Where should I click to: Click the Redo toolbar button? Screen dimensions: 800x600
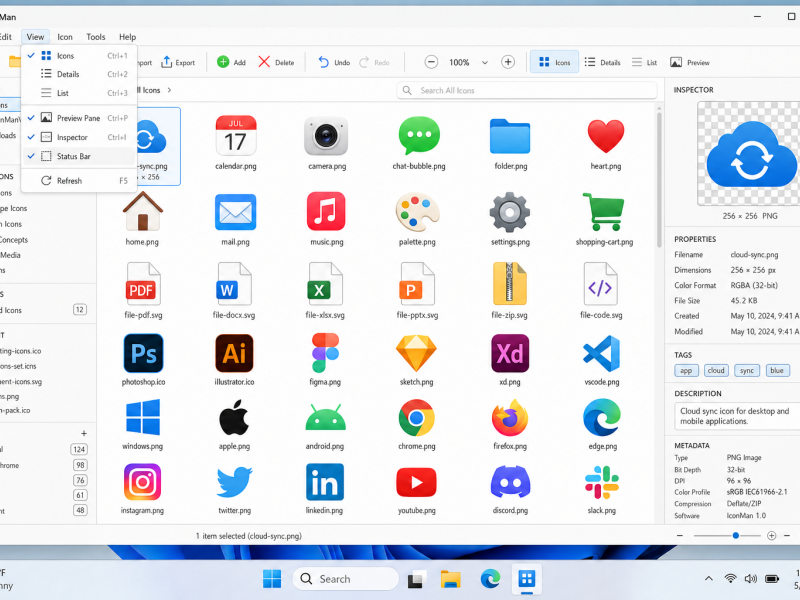374,62
